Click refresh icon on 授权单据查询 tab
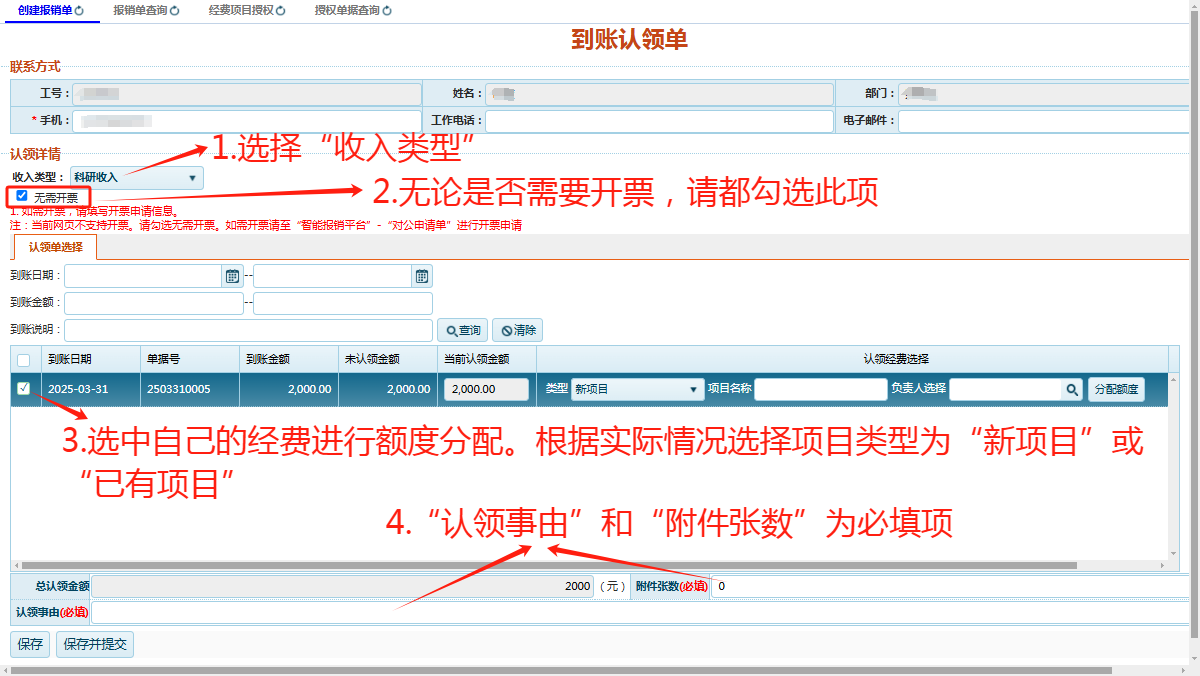This screenshot has width=1200, height=676. [386, 11]
